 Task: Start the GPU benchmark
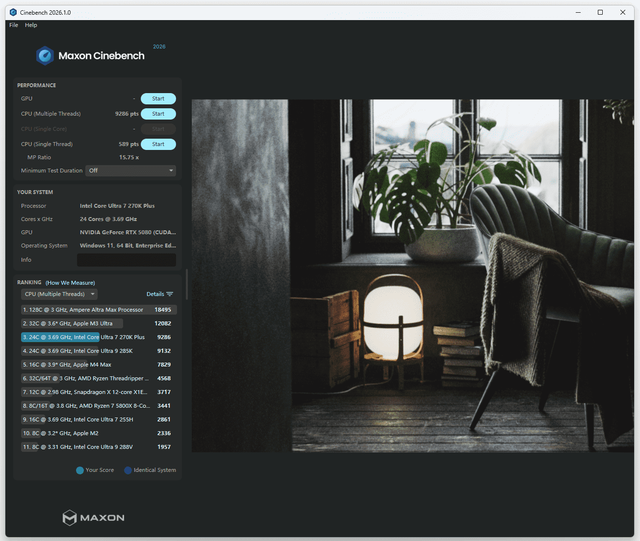(158, 98)
